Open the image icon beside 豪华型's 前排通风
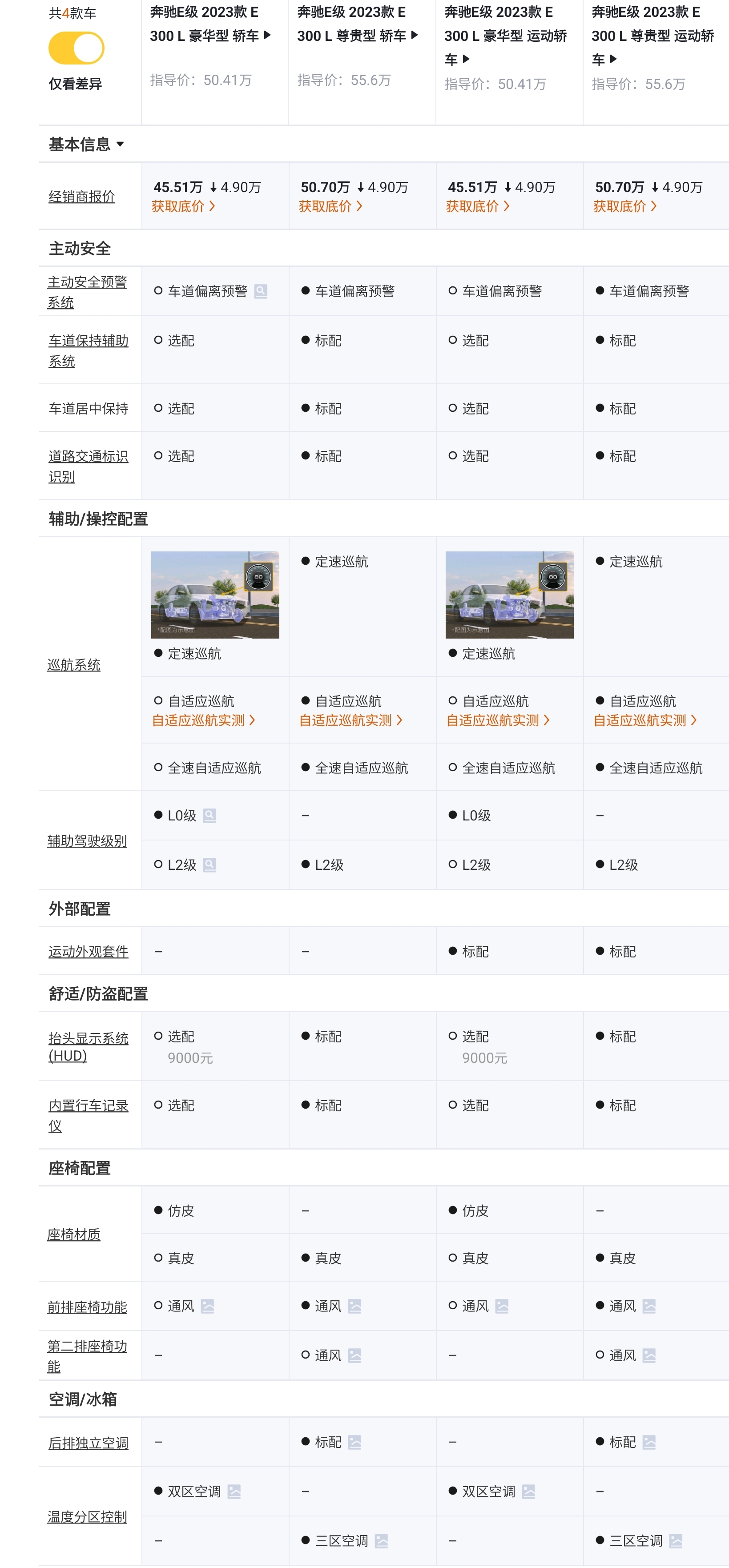The width and height of the screenshot is (729, 1568). point(207,1306)
